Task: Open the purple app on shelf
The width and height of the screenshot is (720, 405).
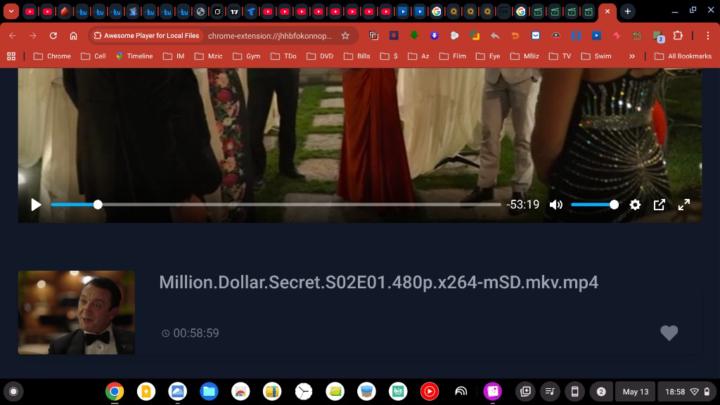Action: tap(492, 392)
